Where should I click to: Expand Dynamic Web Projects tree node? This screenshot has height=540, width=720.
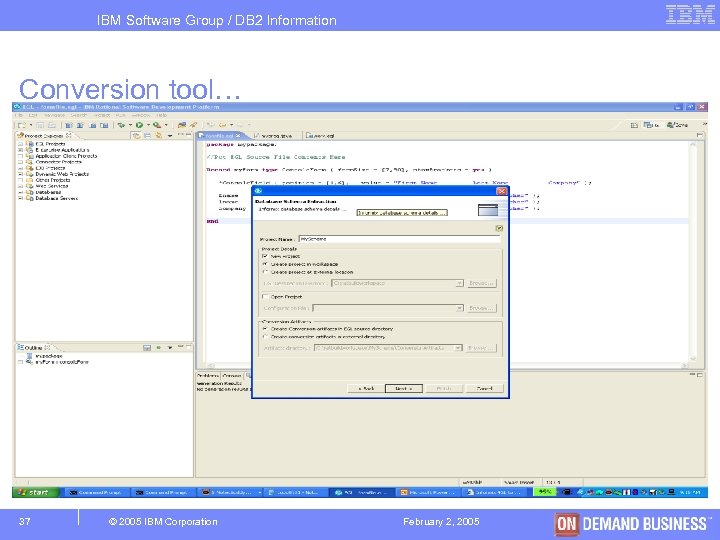click(20, 174)
